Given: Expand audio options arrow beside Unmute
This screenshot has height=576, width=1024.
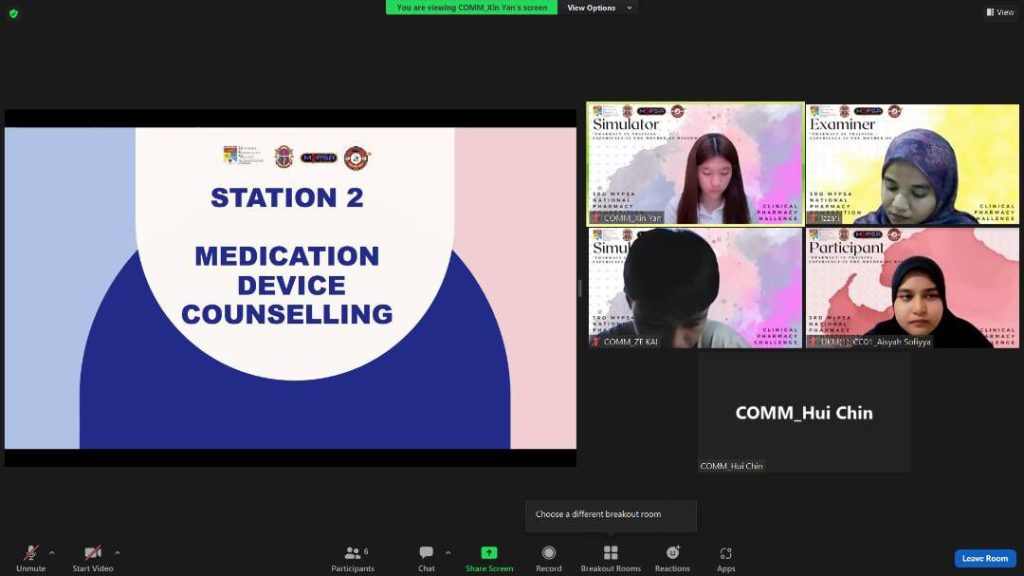Looking at the screenshot, I should coord(52,552).
